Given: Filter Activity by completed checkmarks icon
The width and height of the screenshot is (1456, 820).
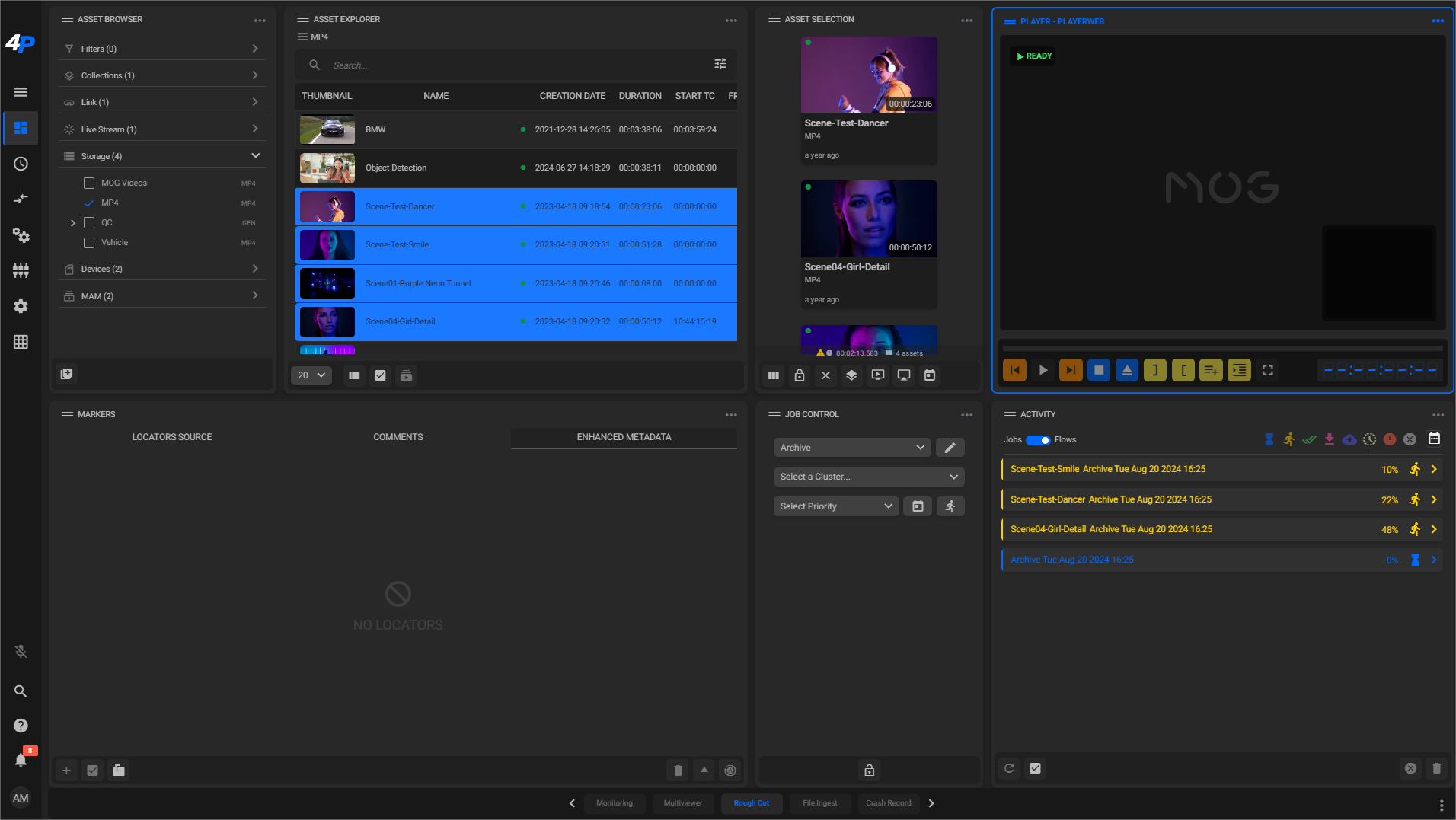Looking at the screenshot, I should pyautogui.click(x=1309, y=439).
